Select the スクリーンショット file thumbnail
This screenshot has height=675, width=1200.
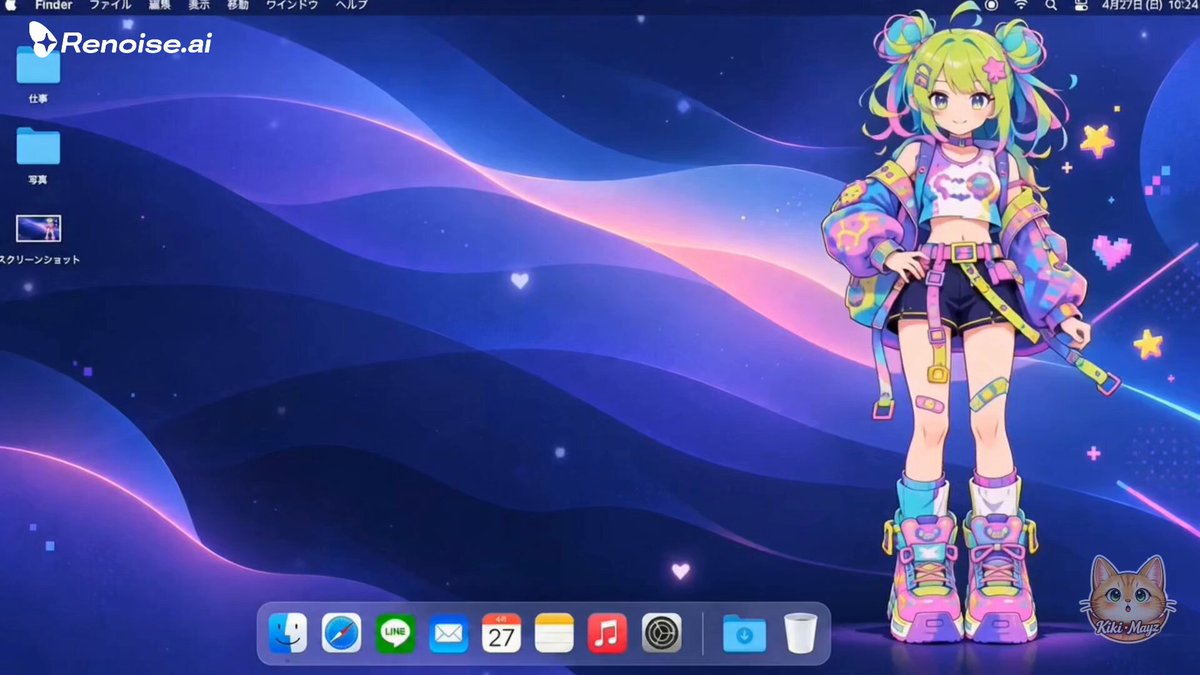(x=39, y=228)
